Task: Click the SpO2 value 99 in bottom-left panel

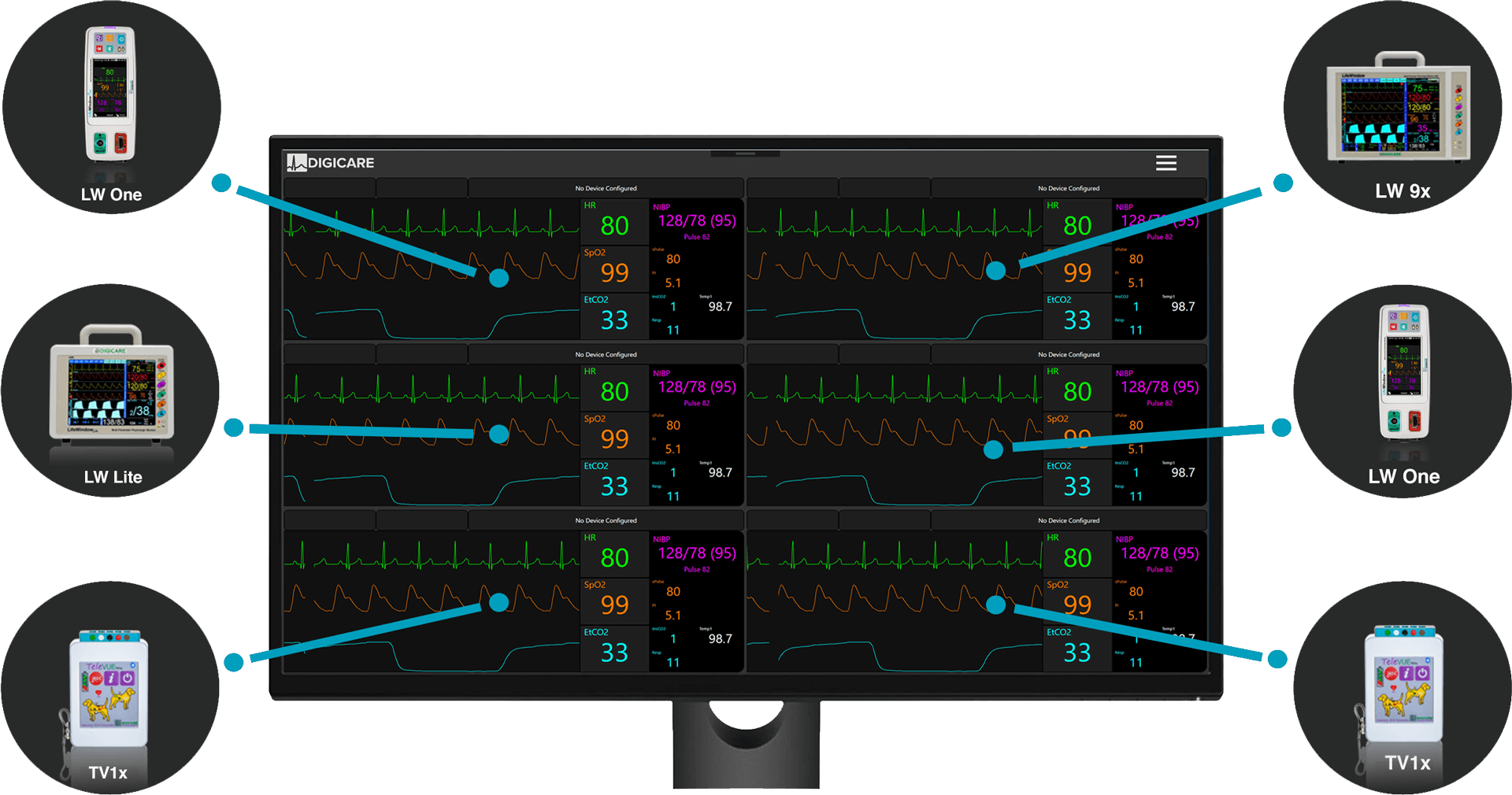Action: [614, 605]
